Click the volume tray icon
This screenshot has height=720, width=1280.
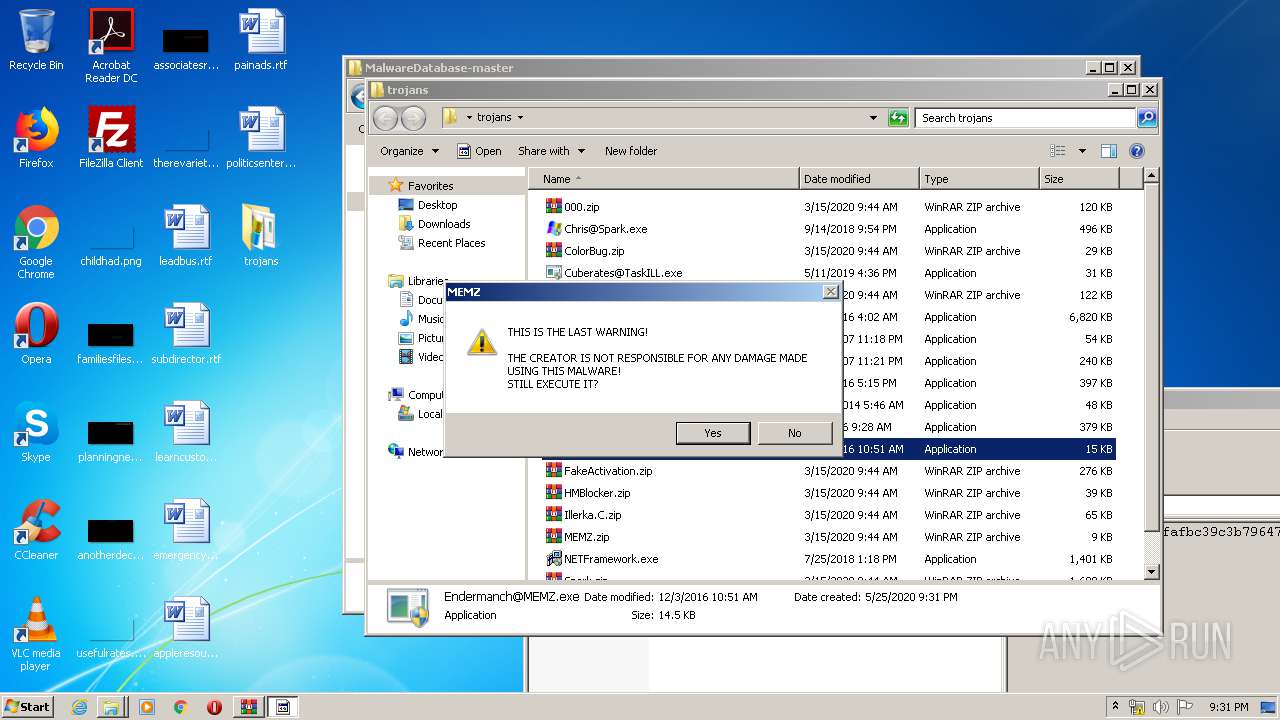point(1162,706)
